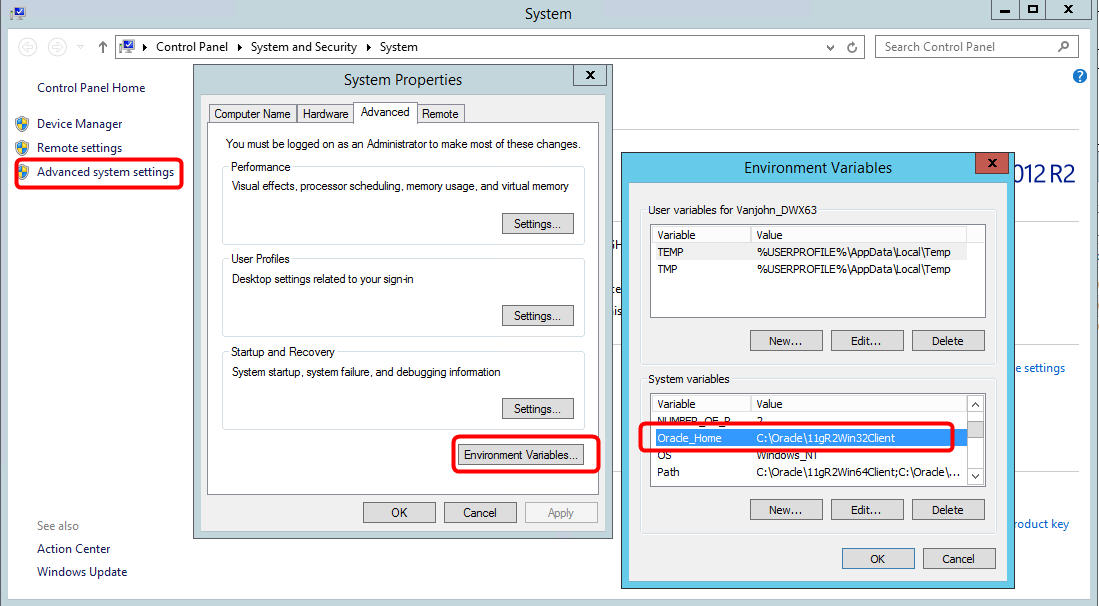Expand the address bar history dropdown
This screenshot has height=606, width=1099.
(x=831, y=46)
